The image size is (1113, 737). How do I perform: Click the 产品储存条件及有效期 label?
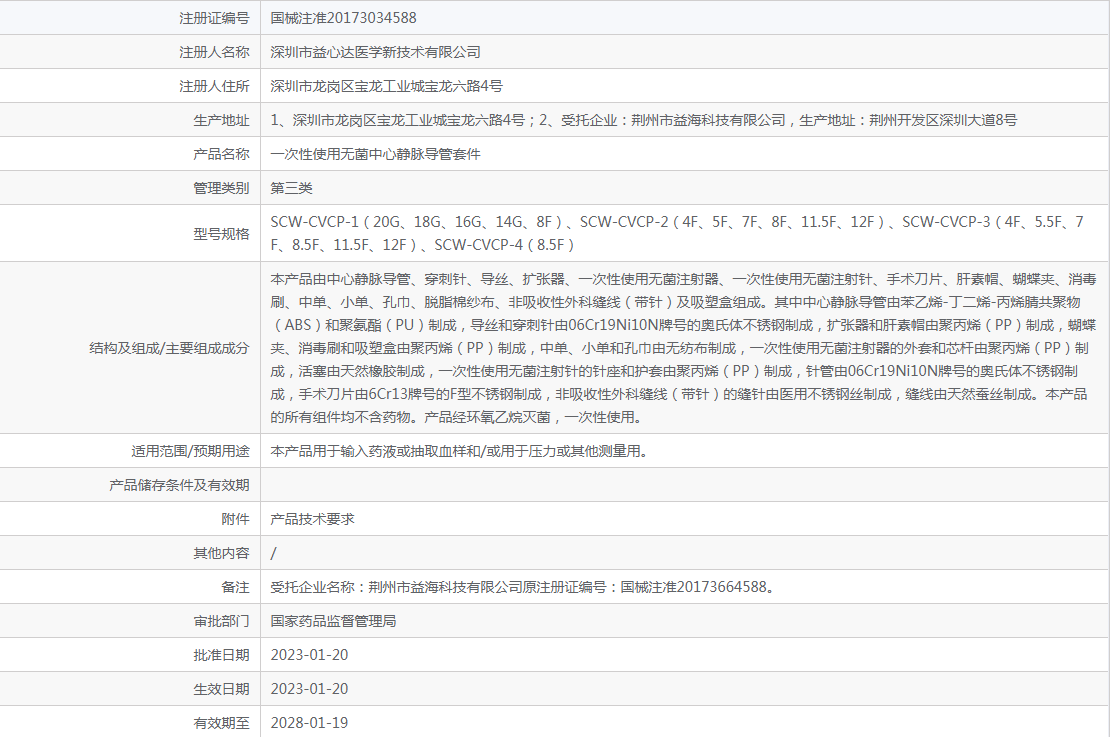pyautogui.click(x=179, y=485)
